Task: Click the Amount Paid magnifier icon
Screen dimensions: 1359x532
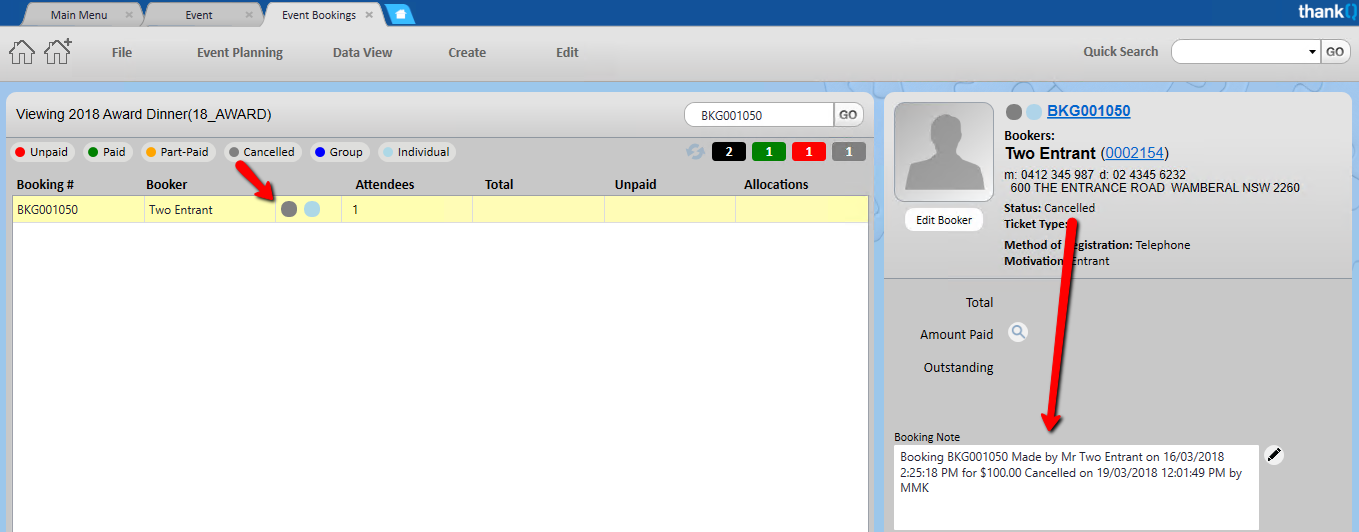Action: click(1017, 333)
